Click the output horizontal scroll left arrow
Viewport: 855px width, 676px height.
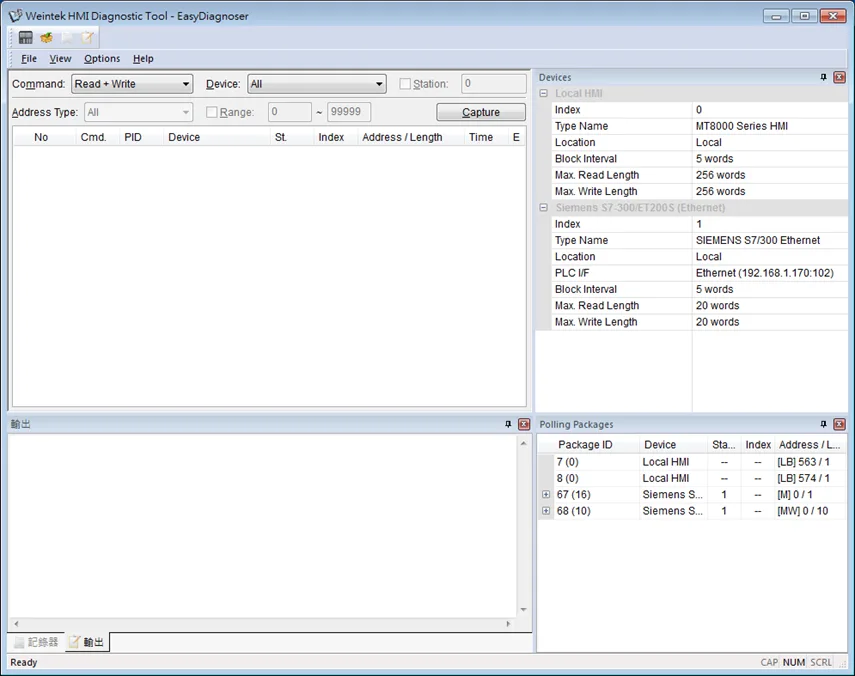(16, 624)
